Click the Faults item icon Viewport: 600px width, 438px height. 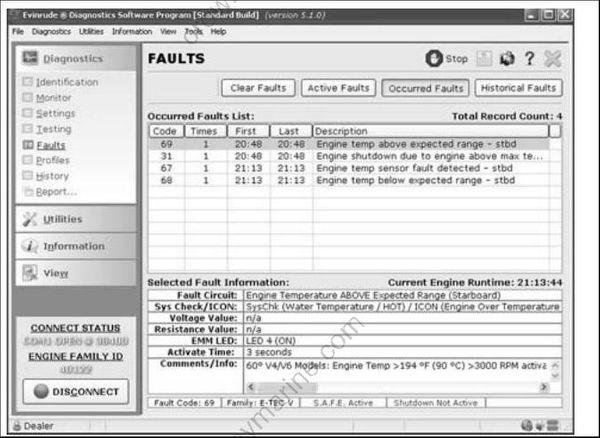[28, 145]
